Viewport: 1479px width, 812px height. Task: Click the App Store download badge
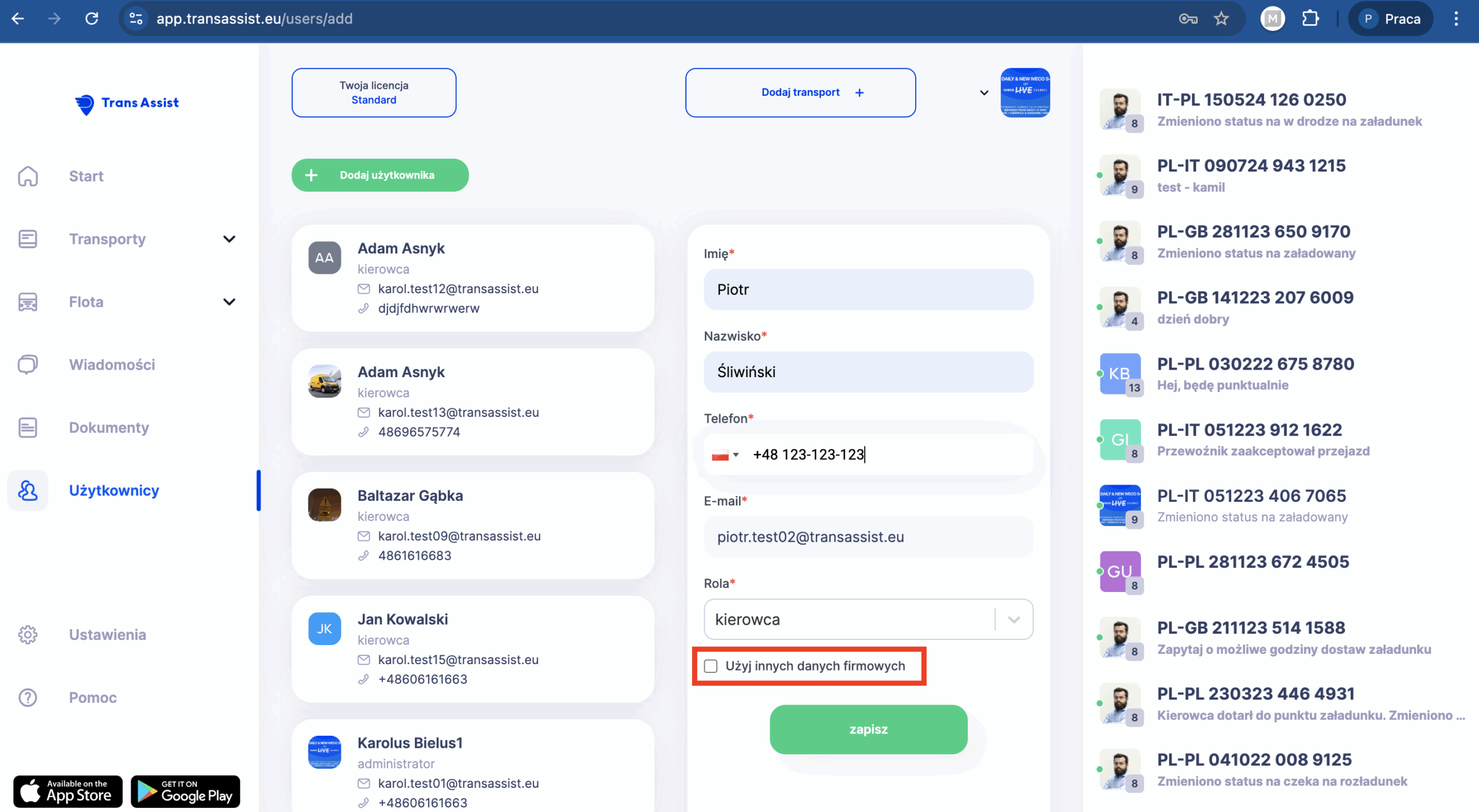pyautogui.click(x=68, y=791)
